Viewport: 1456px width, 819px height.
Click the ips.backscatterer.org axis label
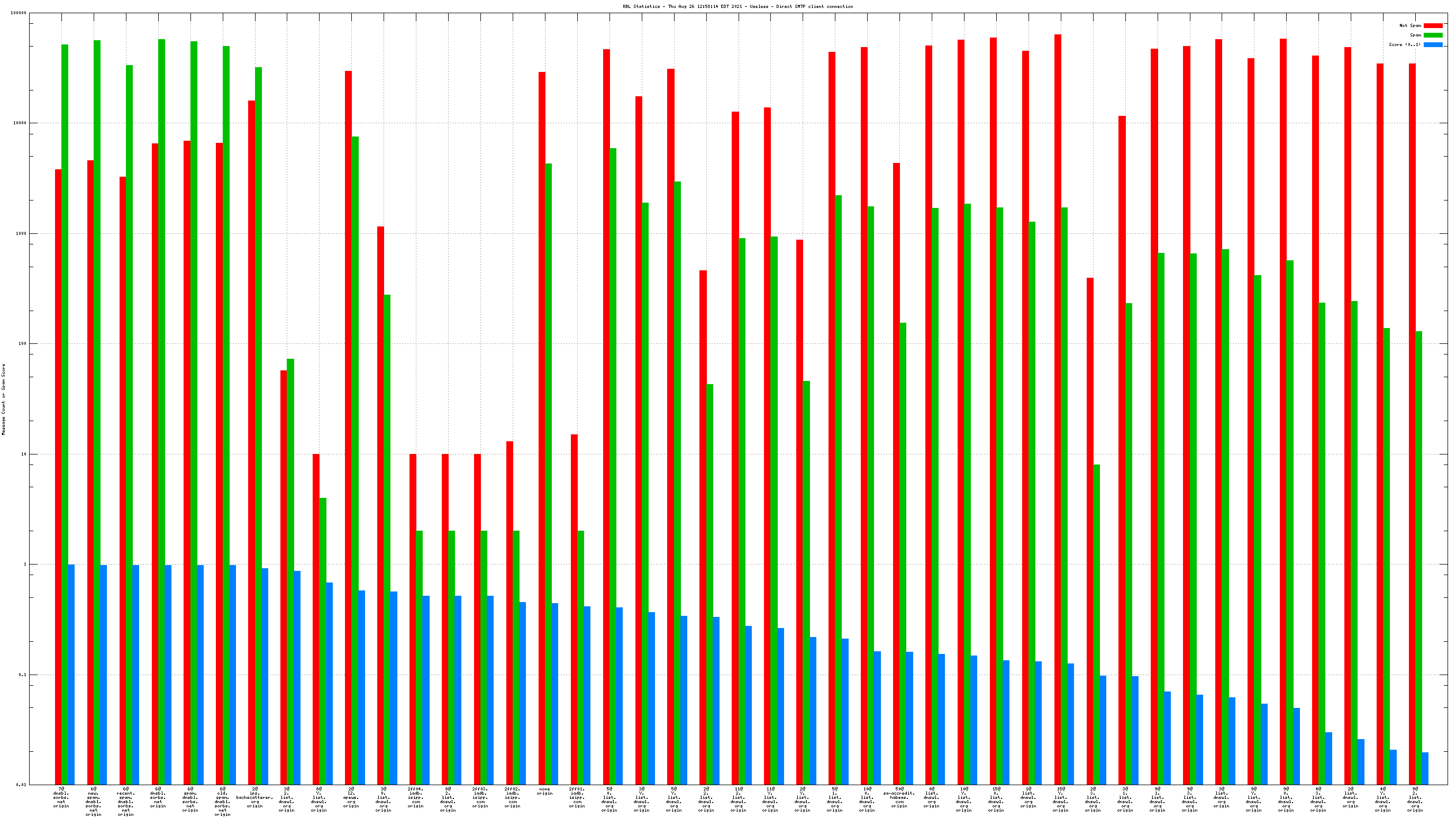[254, 797]
